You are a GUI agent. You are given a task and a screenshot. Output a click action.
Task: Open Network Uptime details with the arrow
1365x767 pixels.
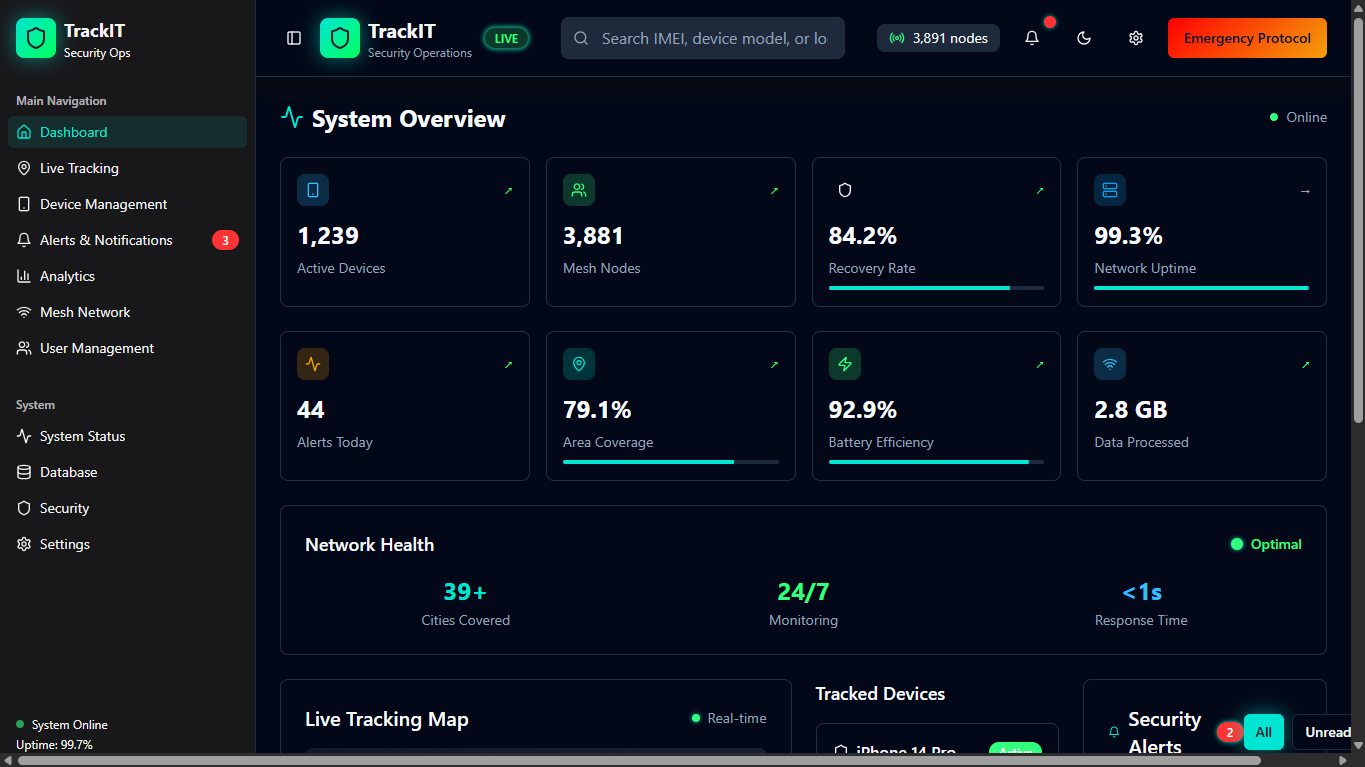[1305, 189]
